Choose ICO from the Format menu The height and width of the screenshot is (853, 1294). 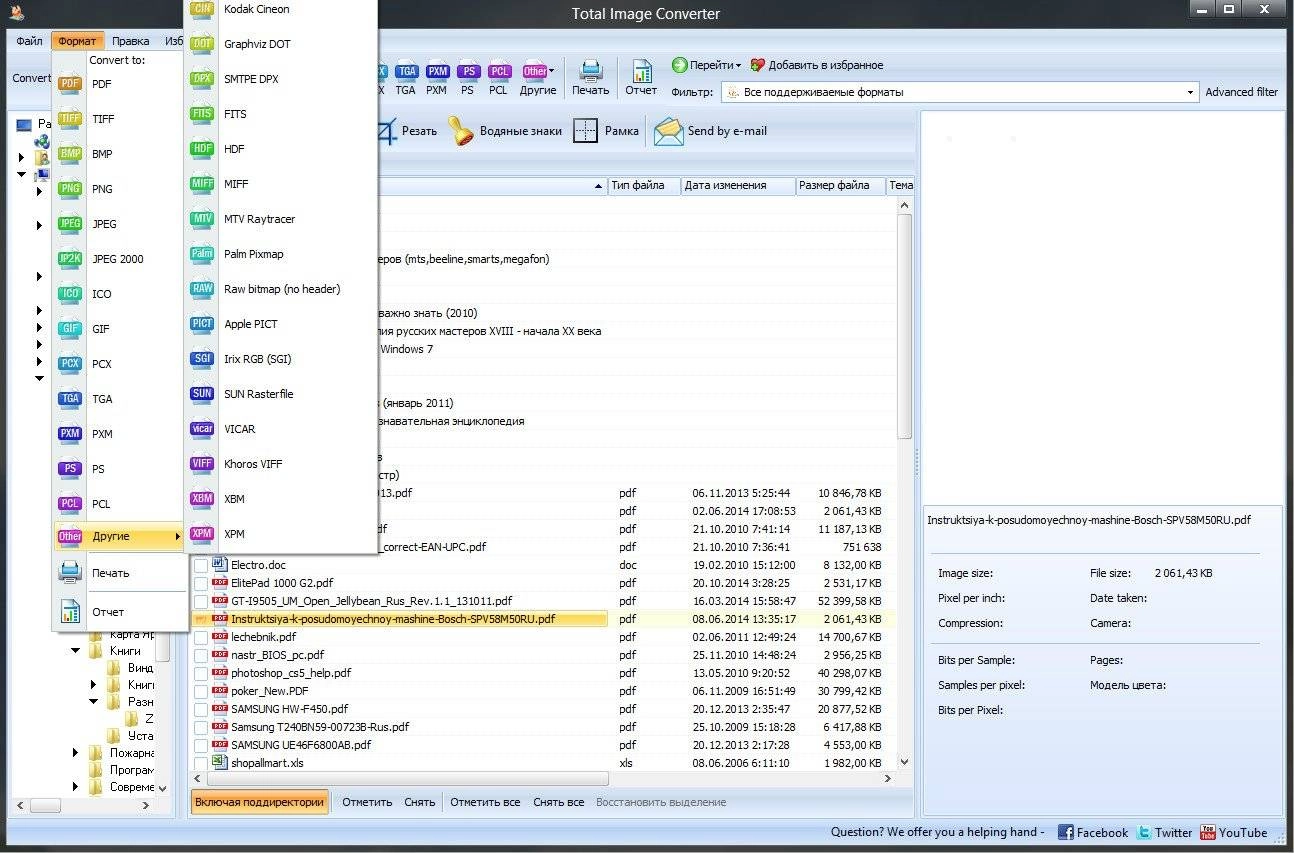tap(119, 294)
